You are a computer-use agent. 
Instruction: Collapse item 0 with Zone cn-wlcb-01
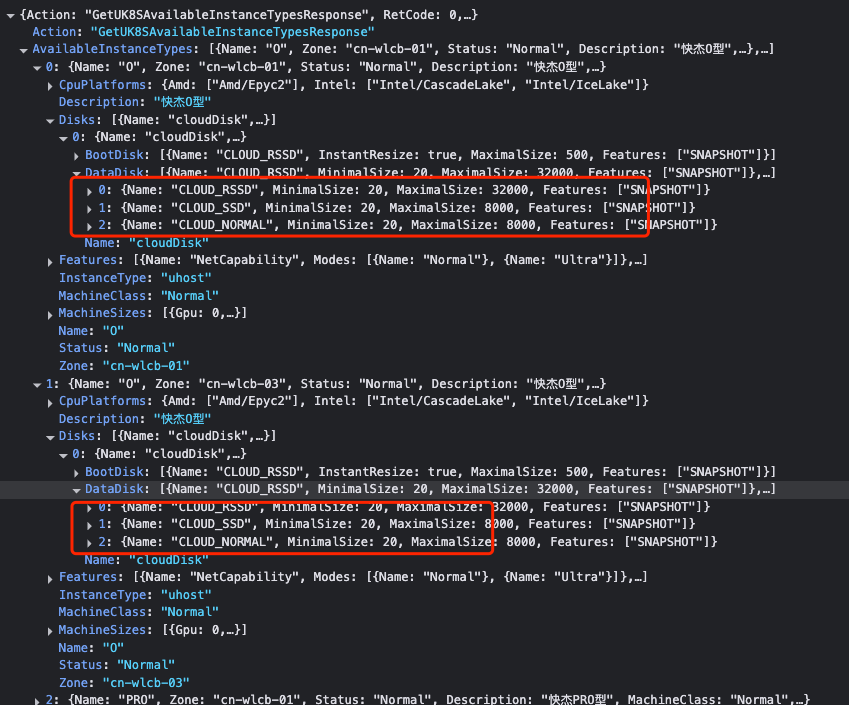pos(37,68)
